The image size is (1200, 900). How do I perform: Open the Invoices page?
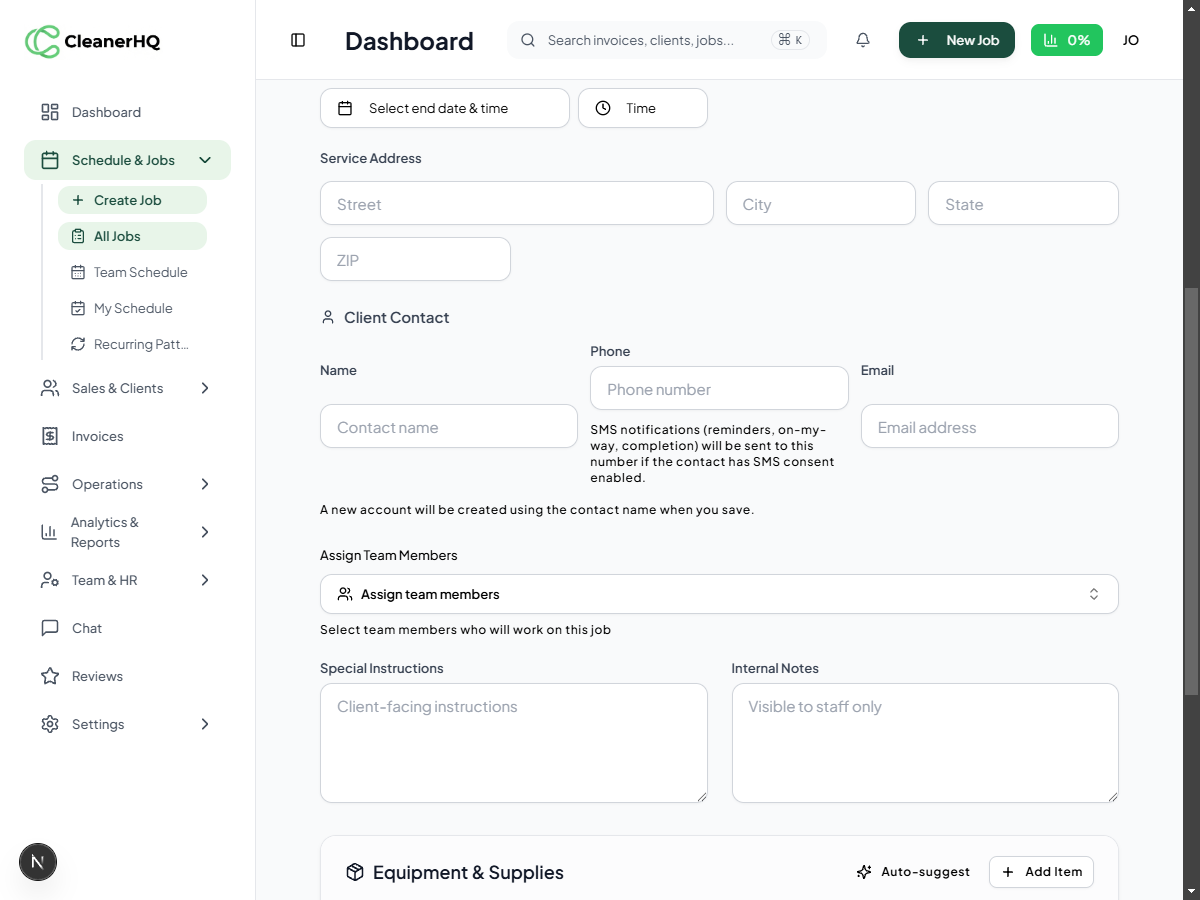(x=97, y=436)
